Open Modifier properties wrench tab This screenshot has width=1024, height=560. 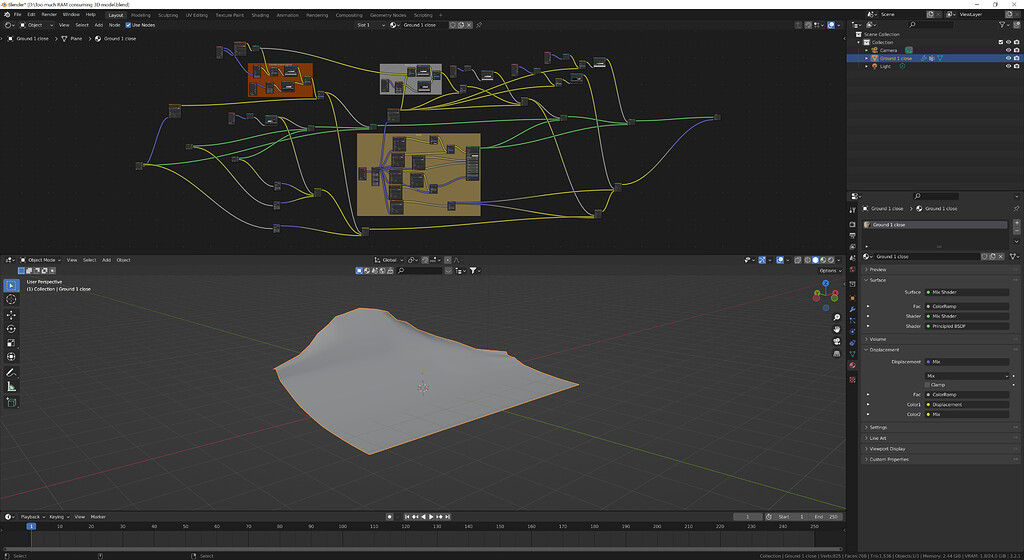click(x=852, y=309)
